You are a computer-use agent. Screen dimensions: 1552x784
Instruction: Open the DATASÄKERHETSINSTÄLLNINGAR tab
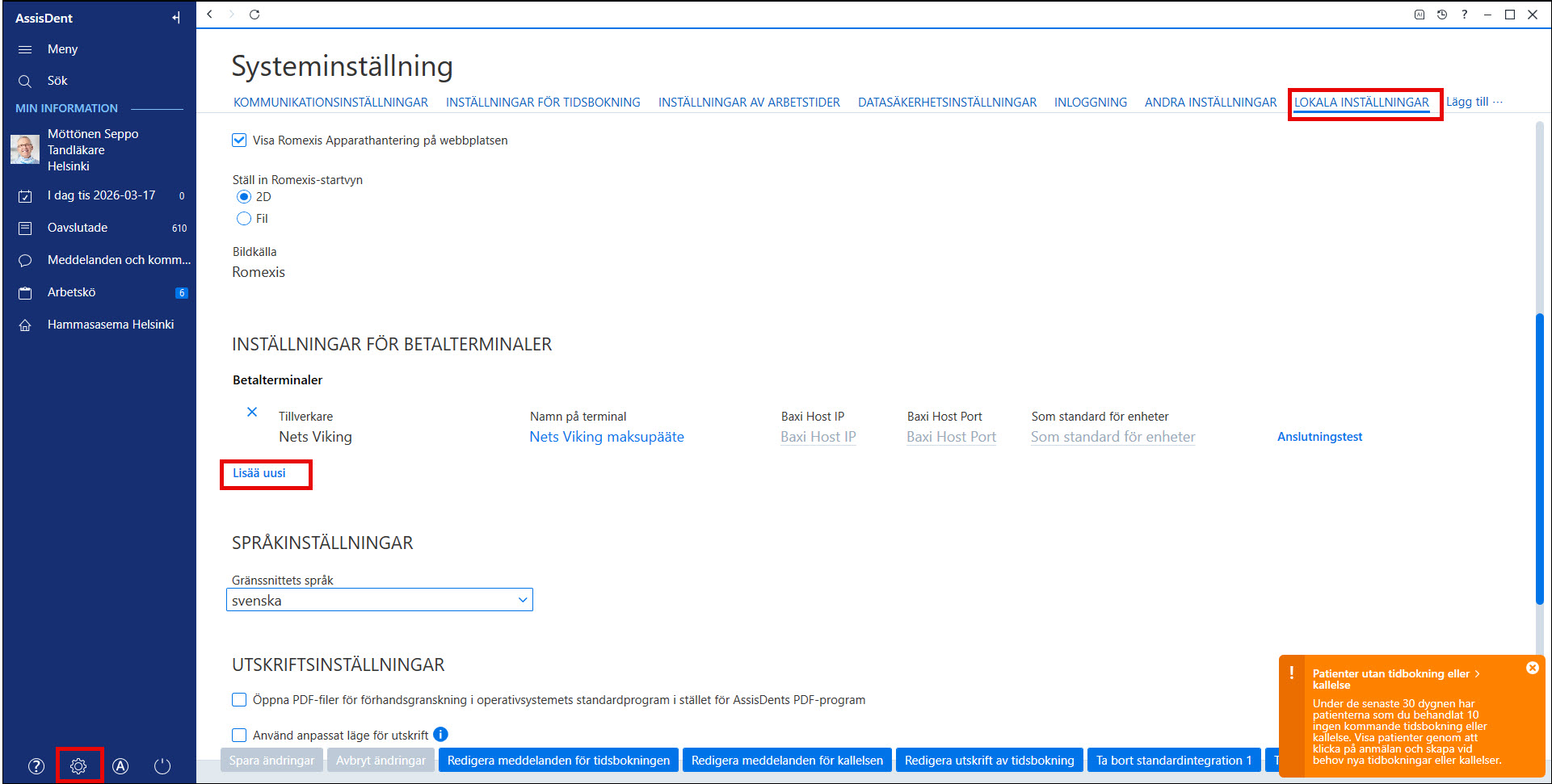(947, 103)
